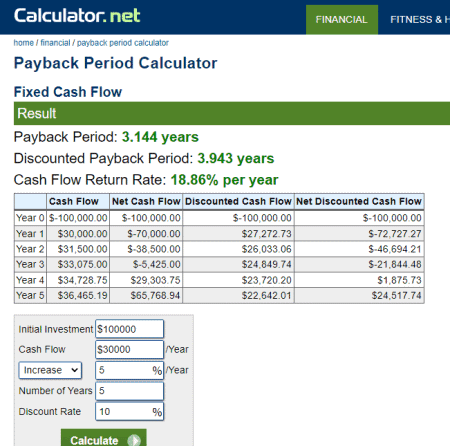Follow the financial breadcrumb link

(x=55, y=43)
